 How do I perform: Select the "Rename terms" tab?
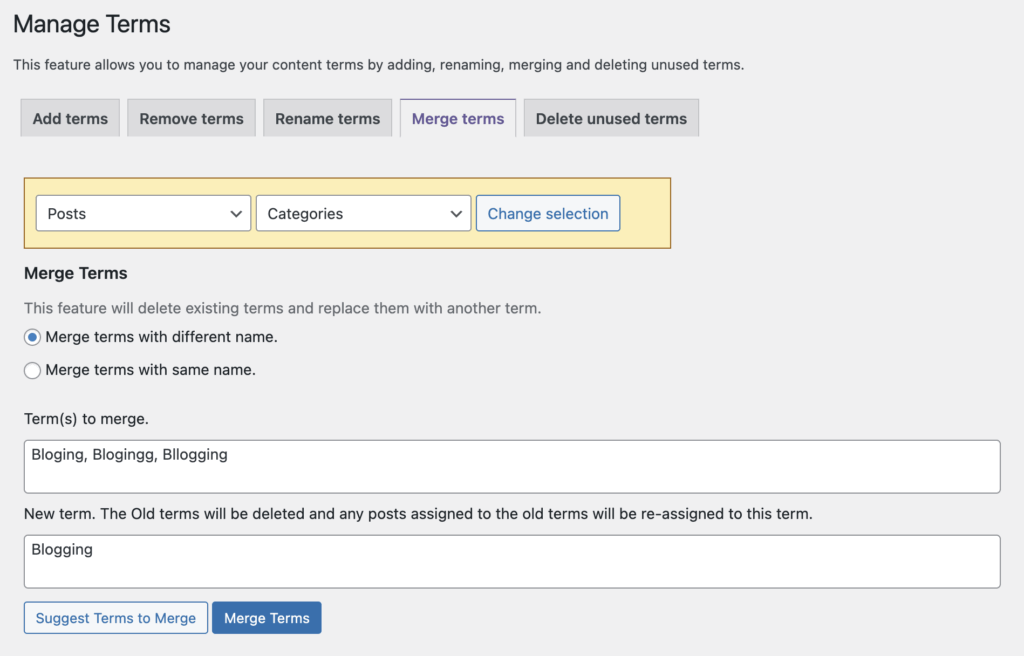click(x=327, y=117)
